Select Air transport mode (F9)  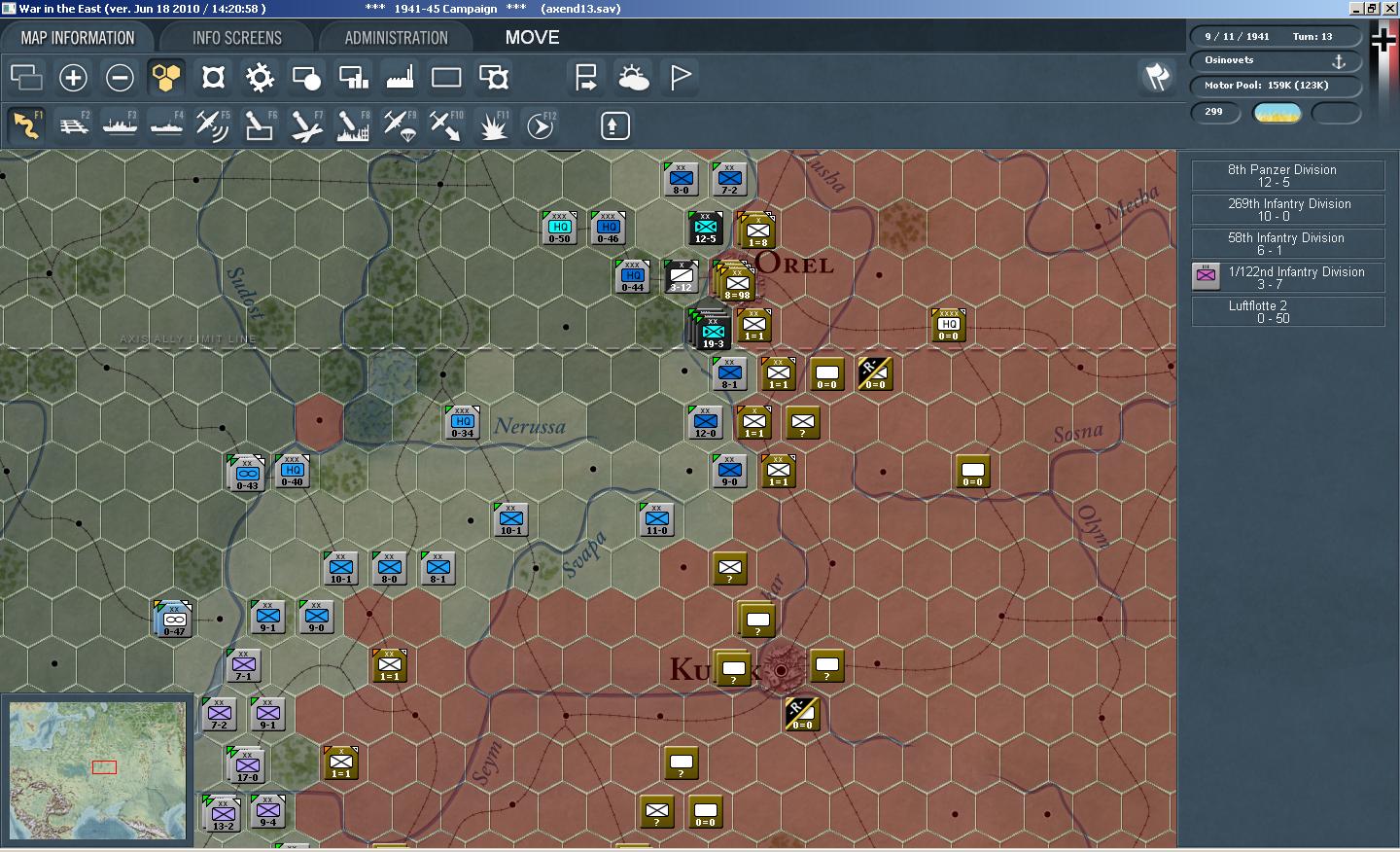tap(400, 125)
